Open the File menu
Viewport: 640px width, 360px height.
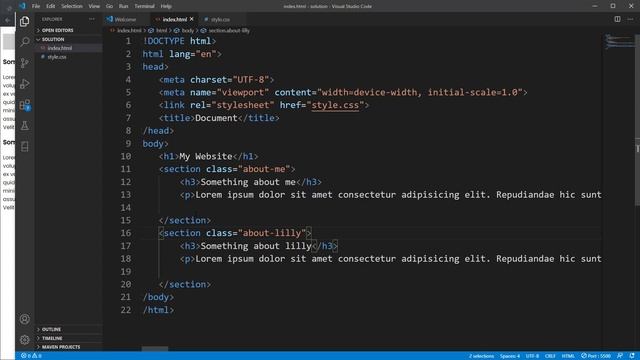click(x=36, y=6)
